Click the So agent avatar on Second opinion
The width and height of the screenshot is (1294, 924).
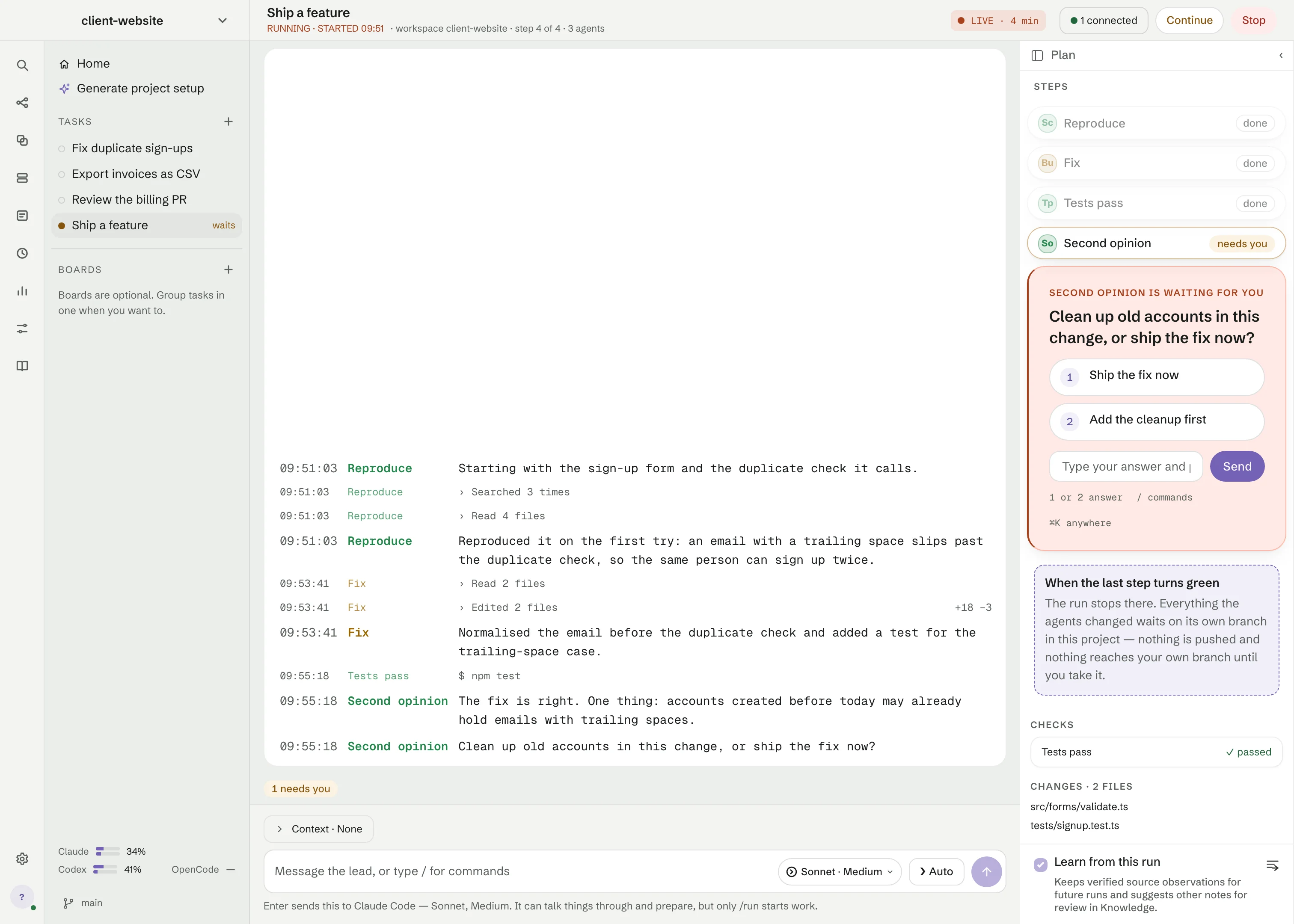(1047, 243)
